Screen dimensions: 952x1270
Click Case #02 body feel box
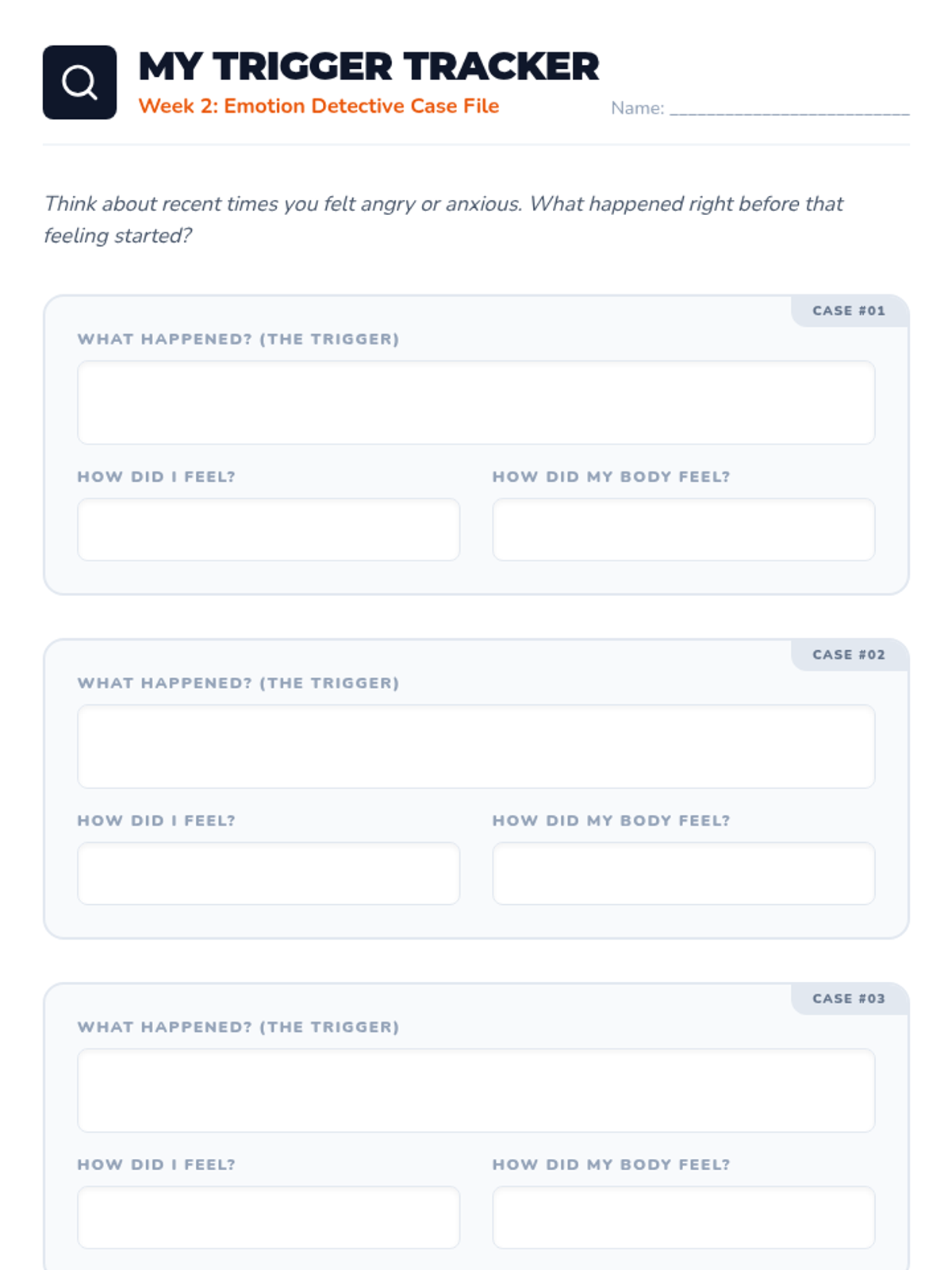[x=683, y=873]
